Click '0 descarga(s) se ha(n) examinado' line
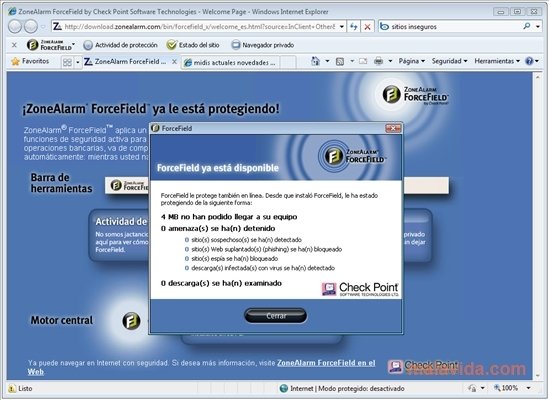The width and height of the screenshot is (549, 400). (x=221, y=283)
